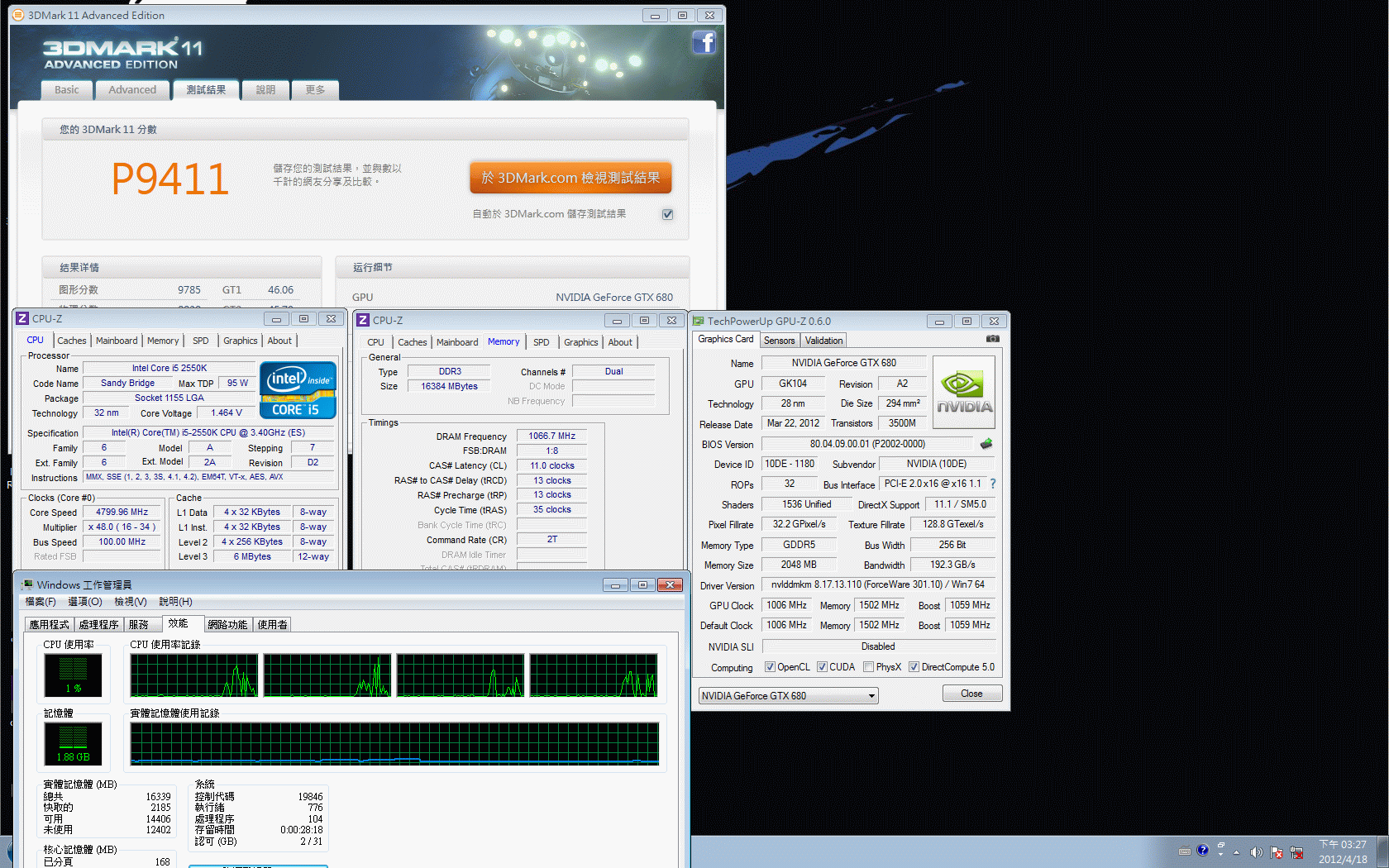This screenshot has width=1389, height=868.
Task: Toggle the DirectCompute 5.0 checkbox
Action: (x=914, y=667)
